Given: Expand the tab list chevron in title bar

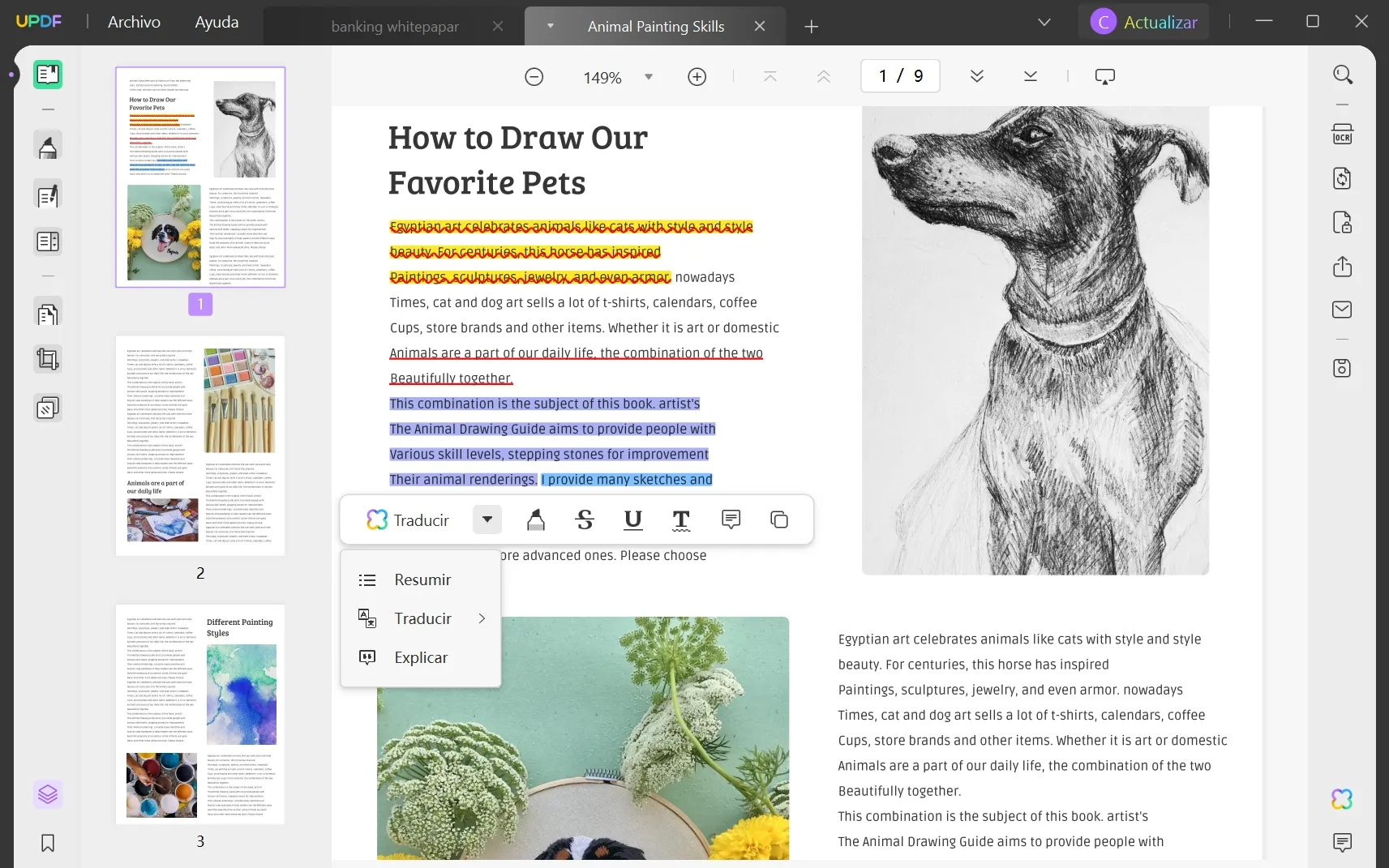Looking at the screenshot, I should tap(1044, 23).
